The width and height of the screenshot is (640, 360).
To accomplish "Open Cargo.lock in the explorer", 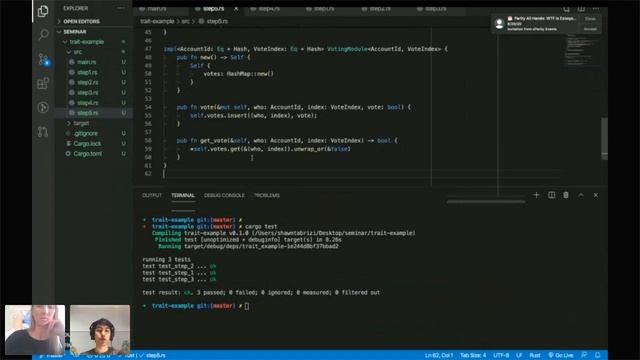I will click(87, 144).
